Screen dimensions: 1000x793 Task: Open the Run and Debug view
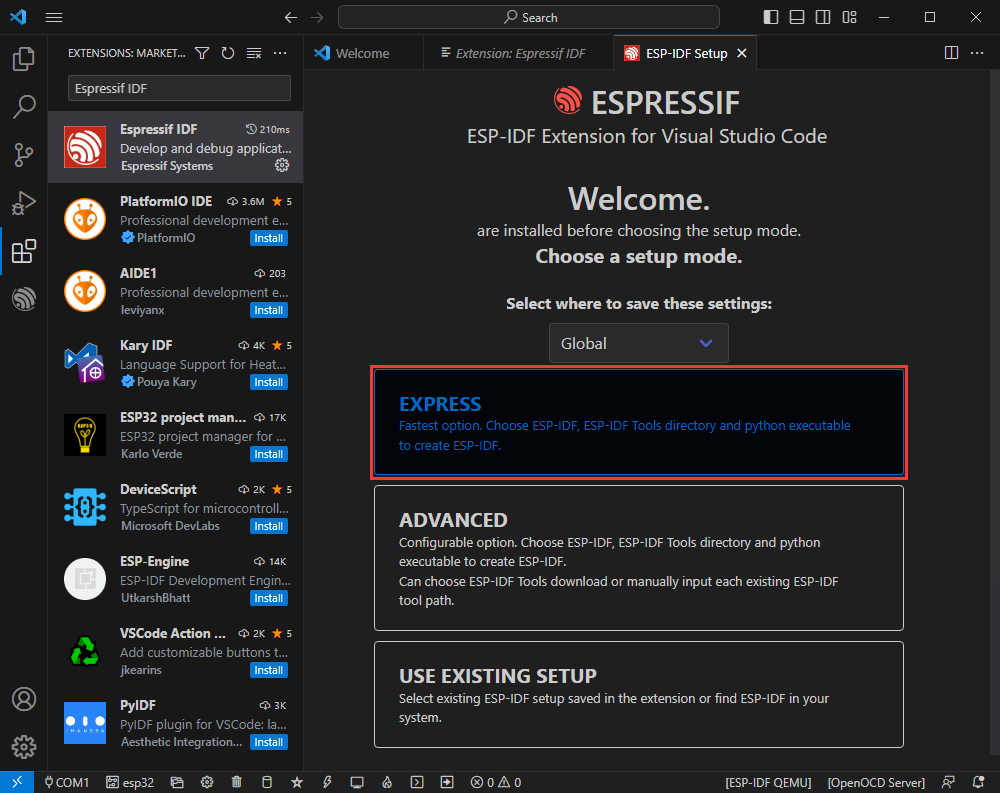tap(24, 203)
